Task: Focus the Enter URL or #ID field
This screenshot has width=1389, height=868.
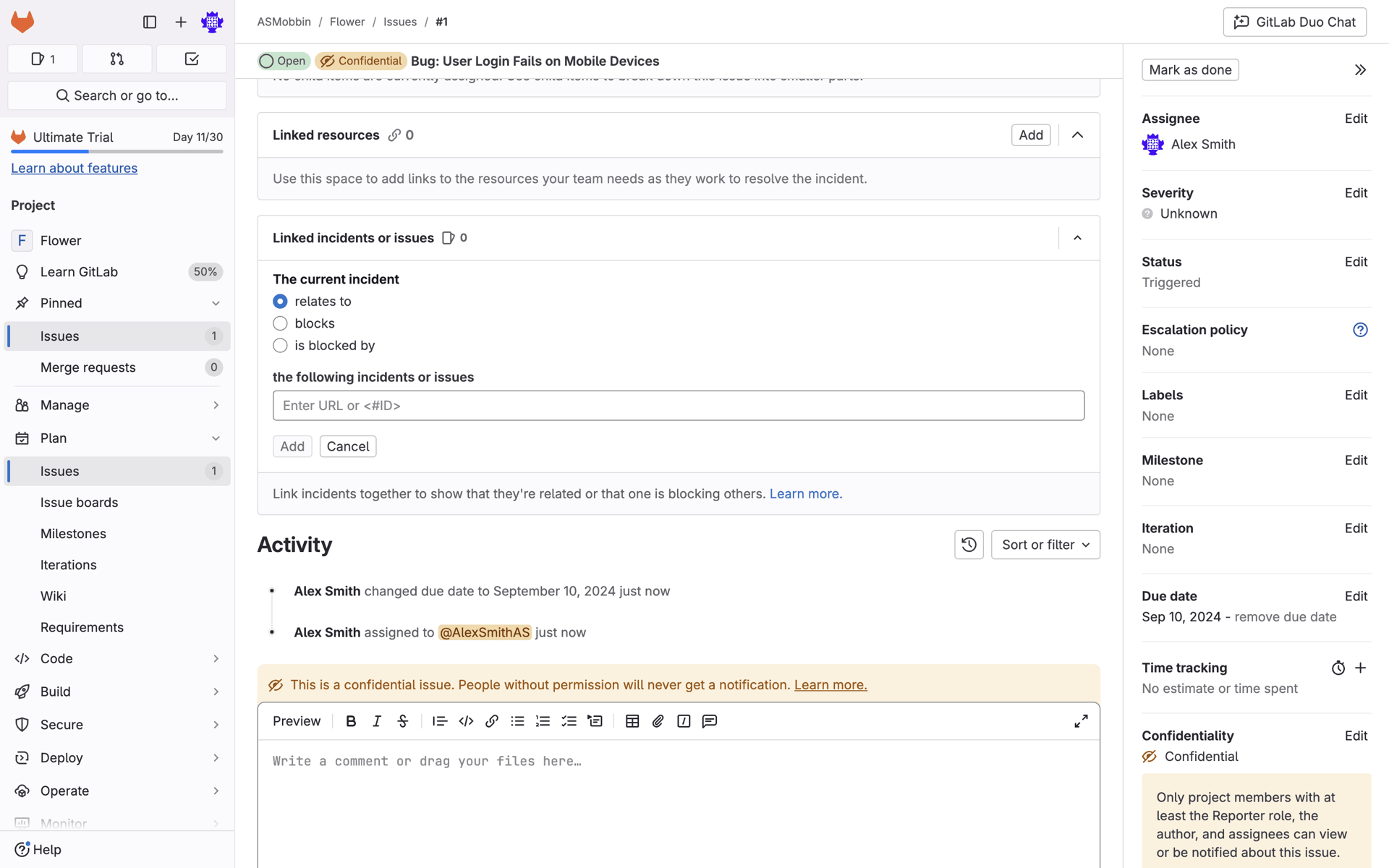Action: click(x=679, y=406)
